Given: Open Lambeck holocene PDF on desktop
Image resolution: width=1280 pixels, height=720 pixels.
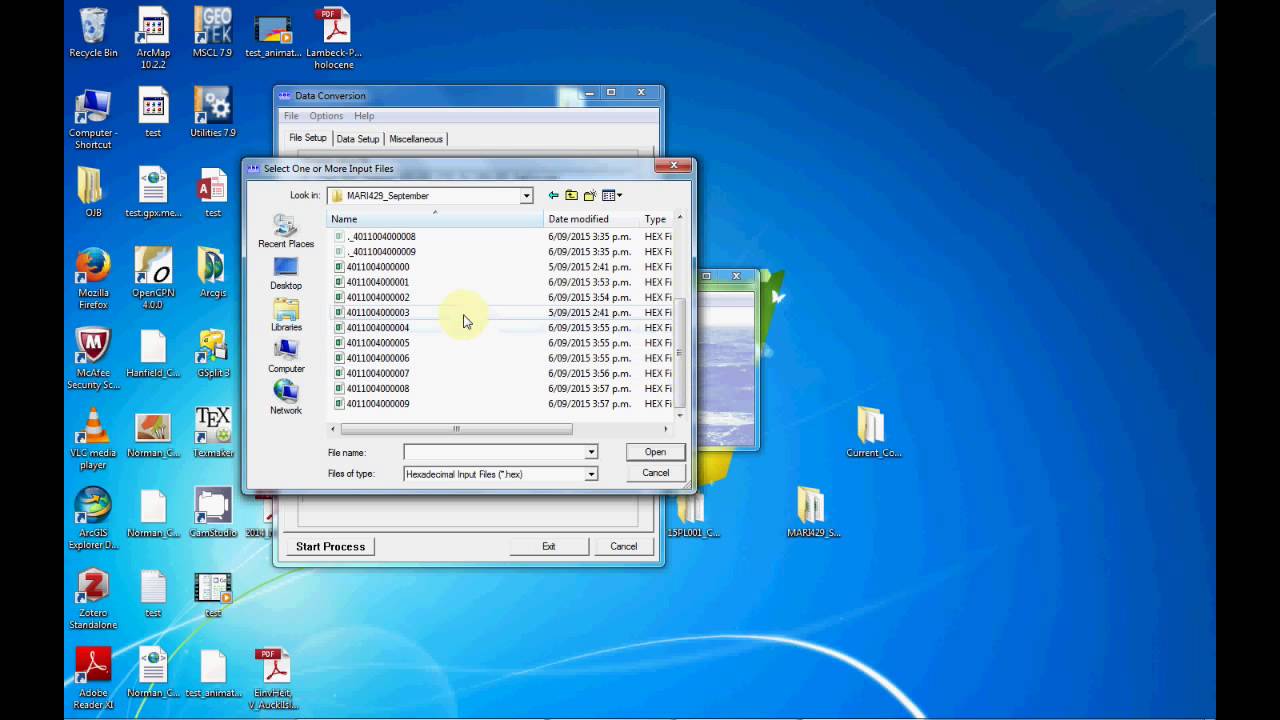Looking at the screenshot, I should click(x=333, y=38).
